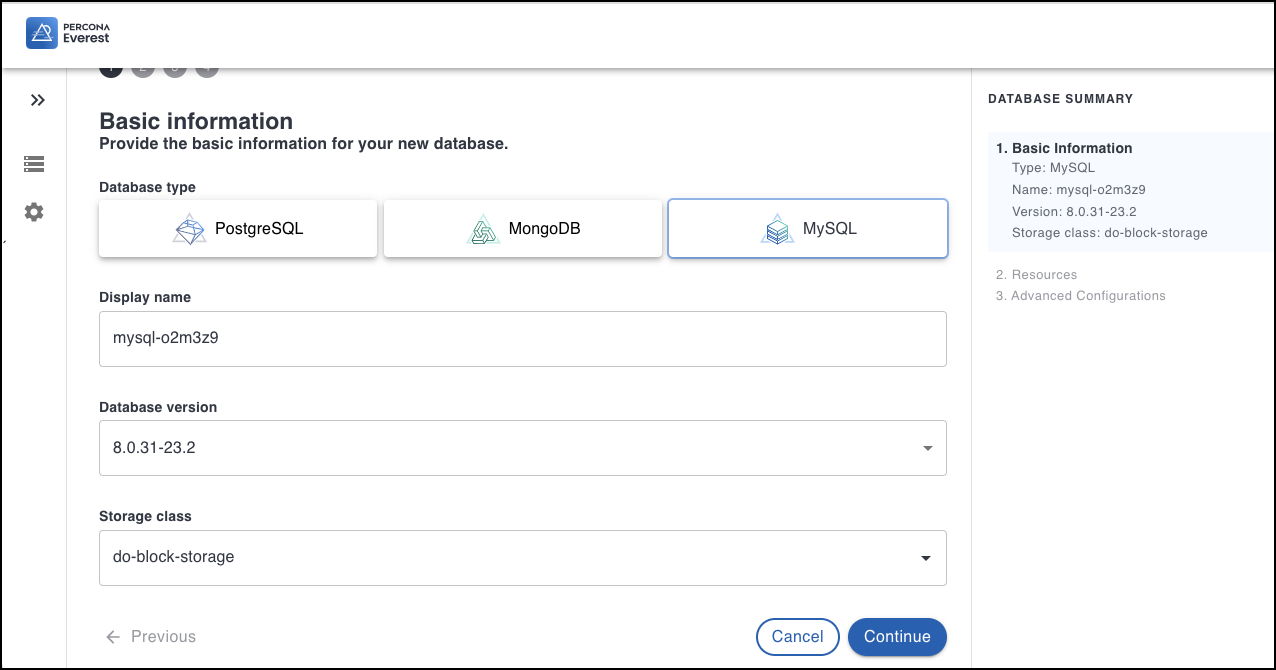Click the MongoDB leaf icon
Screen dimensions: 1276x670
[x=484, y=228]
